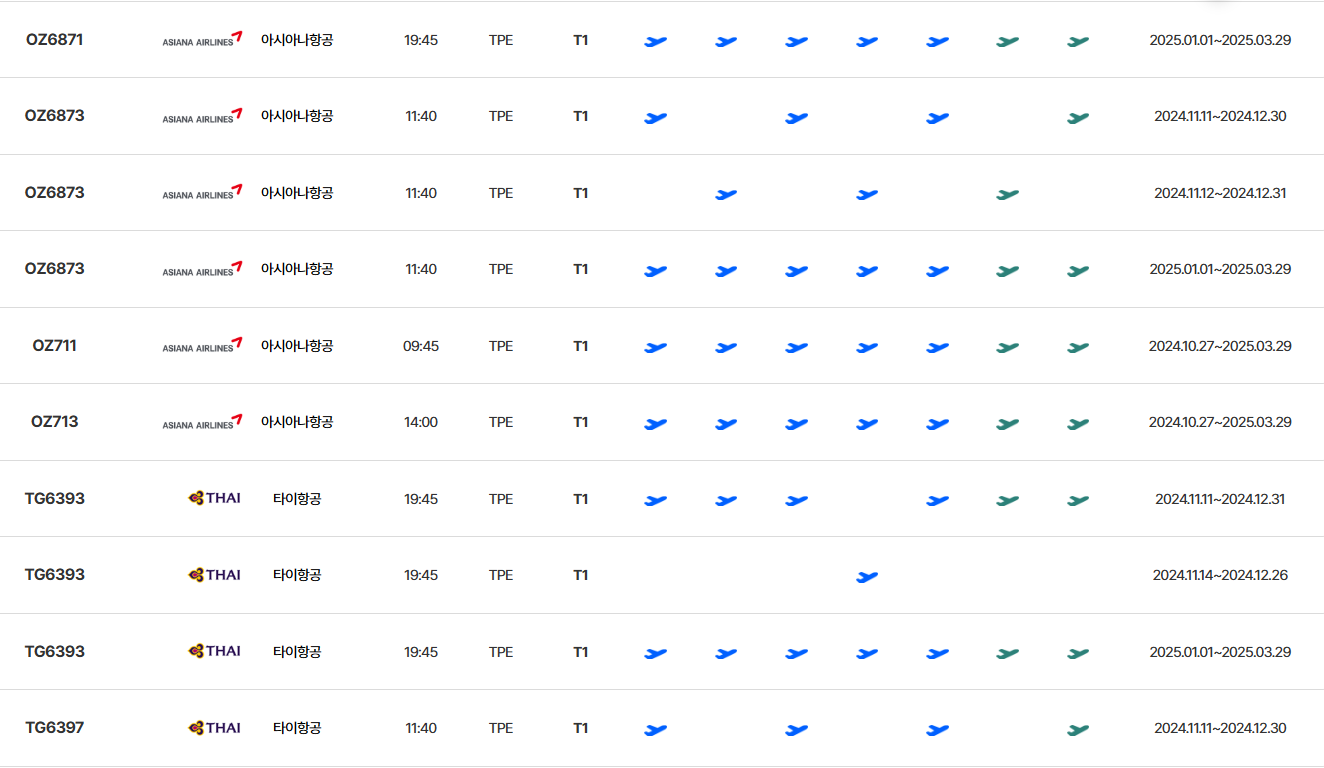Click last green plane in TG6393 2025.01.01 row
The width and height of the screenshot is (1324, 768).
point(1078,654)
